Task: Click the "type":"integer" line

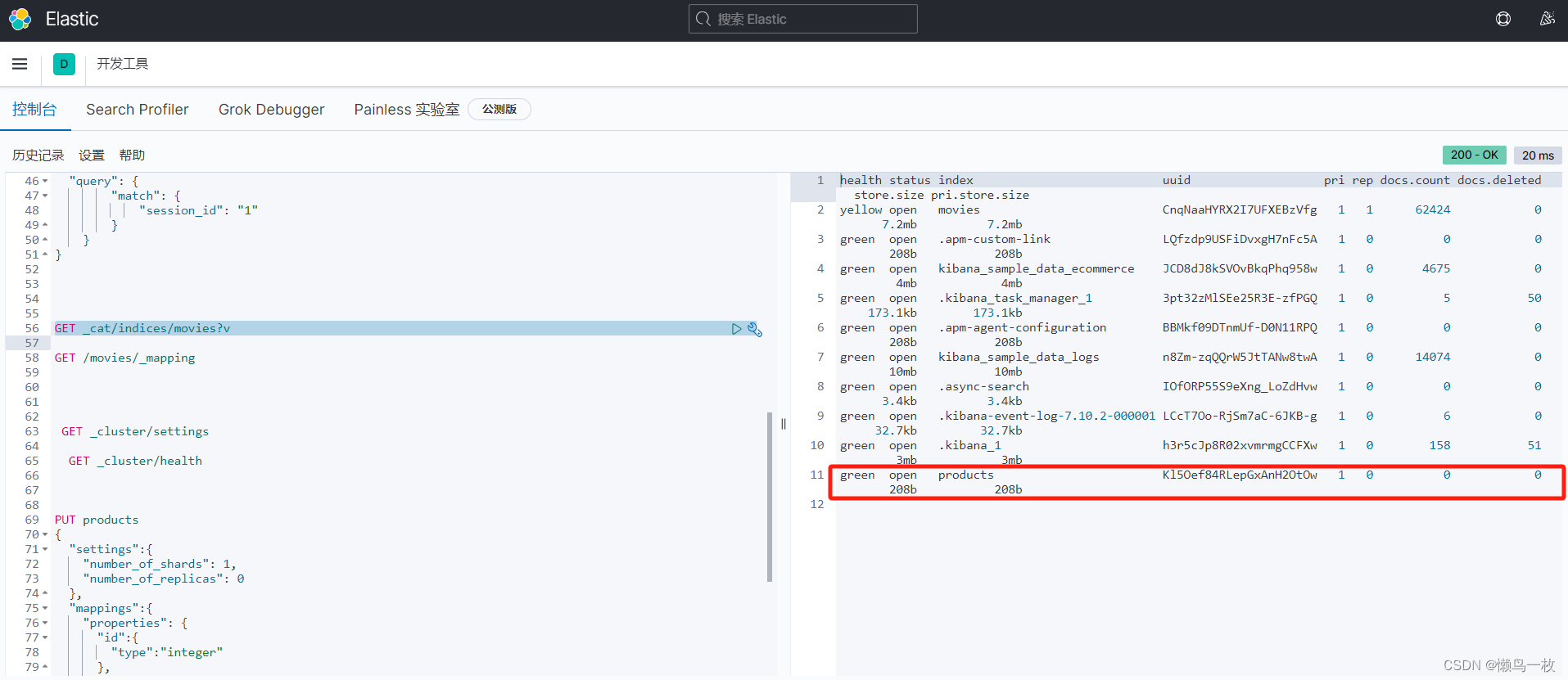Action: 167,652
